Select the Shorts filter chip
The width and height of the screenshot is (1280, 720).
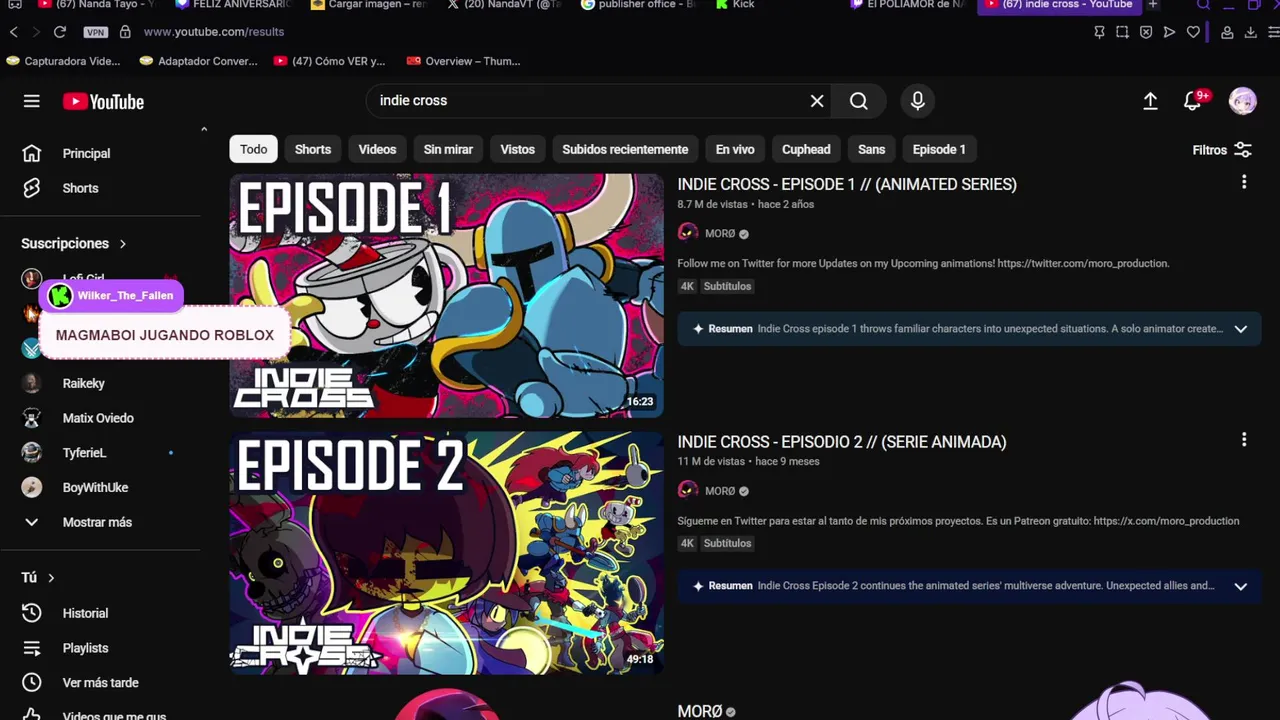(x=313, y=149)
